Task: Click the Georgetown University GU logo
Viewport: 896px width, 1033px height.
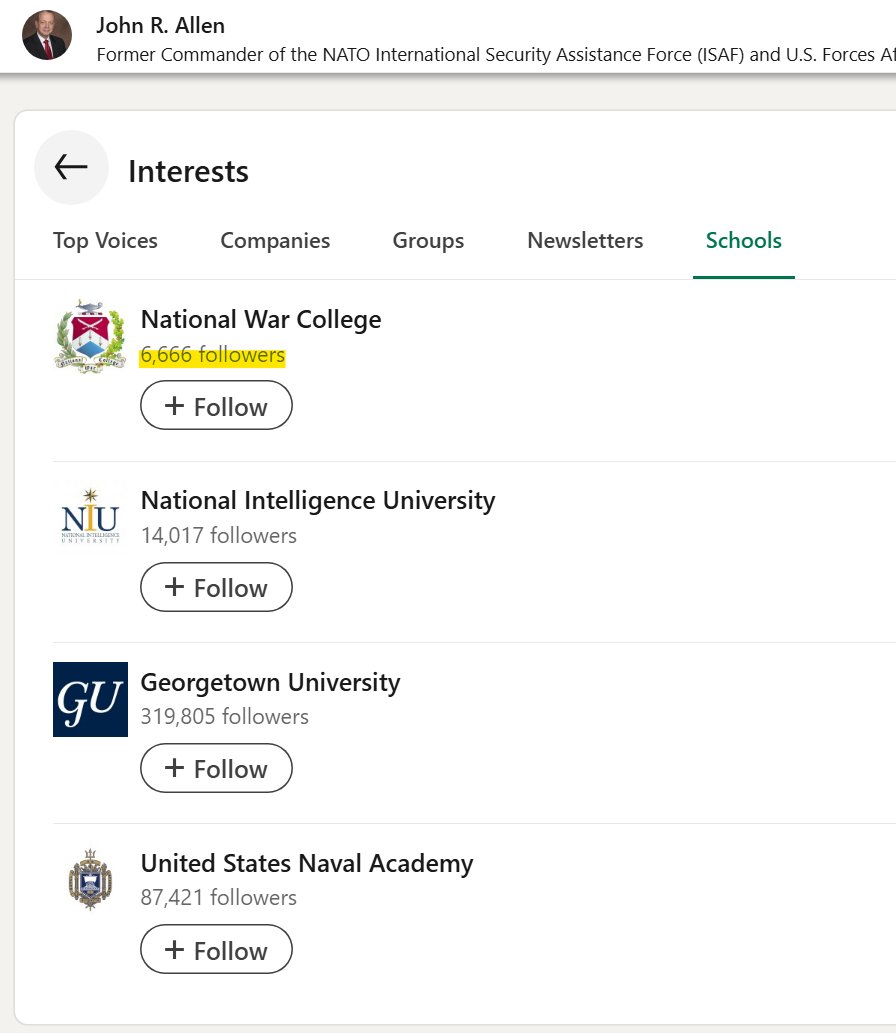Action: pyautogui.click(x=90, y=699)
